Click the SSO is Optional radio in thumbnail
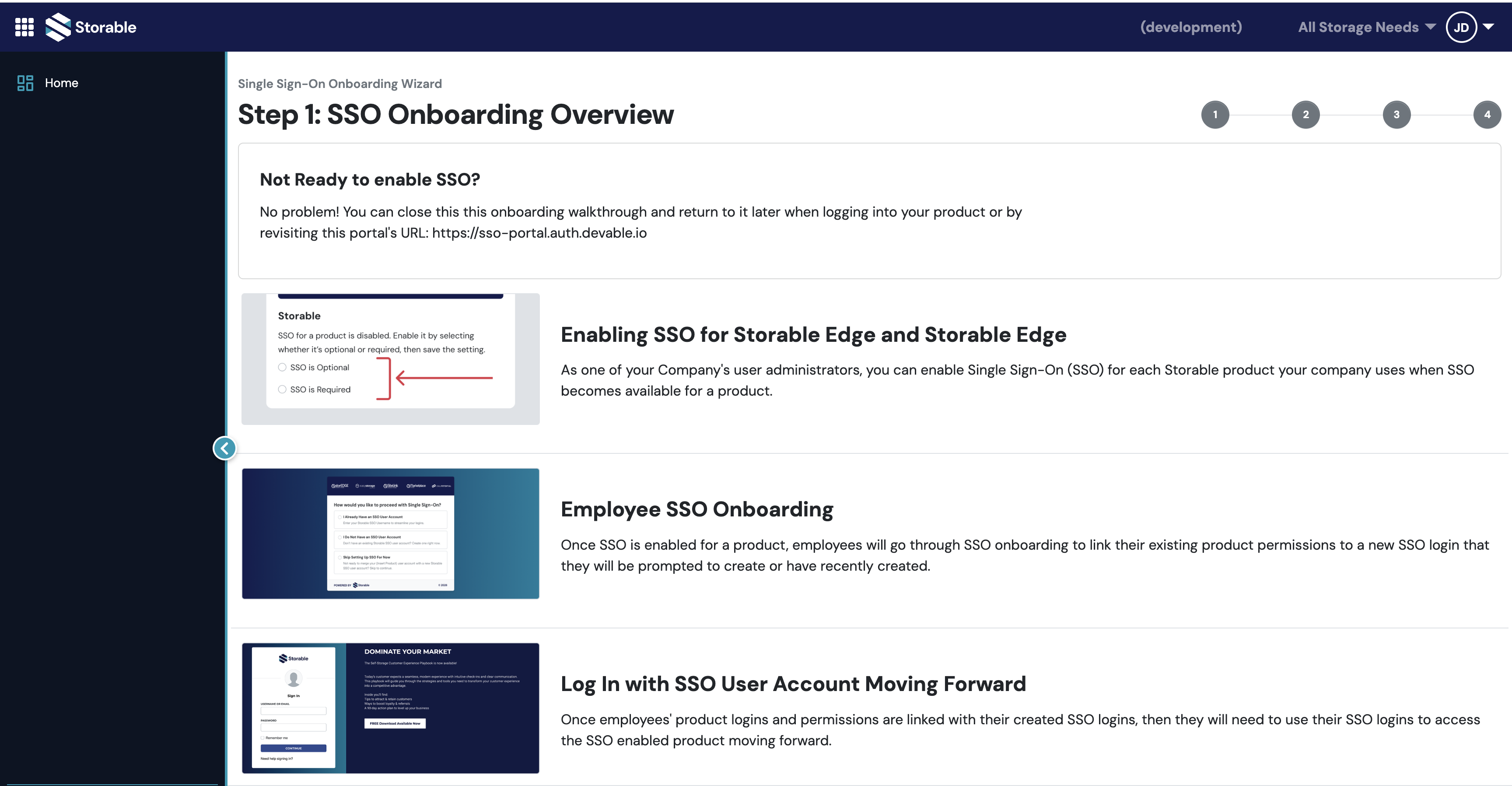Screen dimensions: 1512x786 (x=282, y=368)
